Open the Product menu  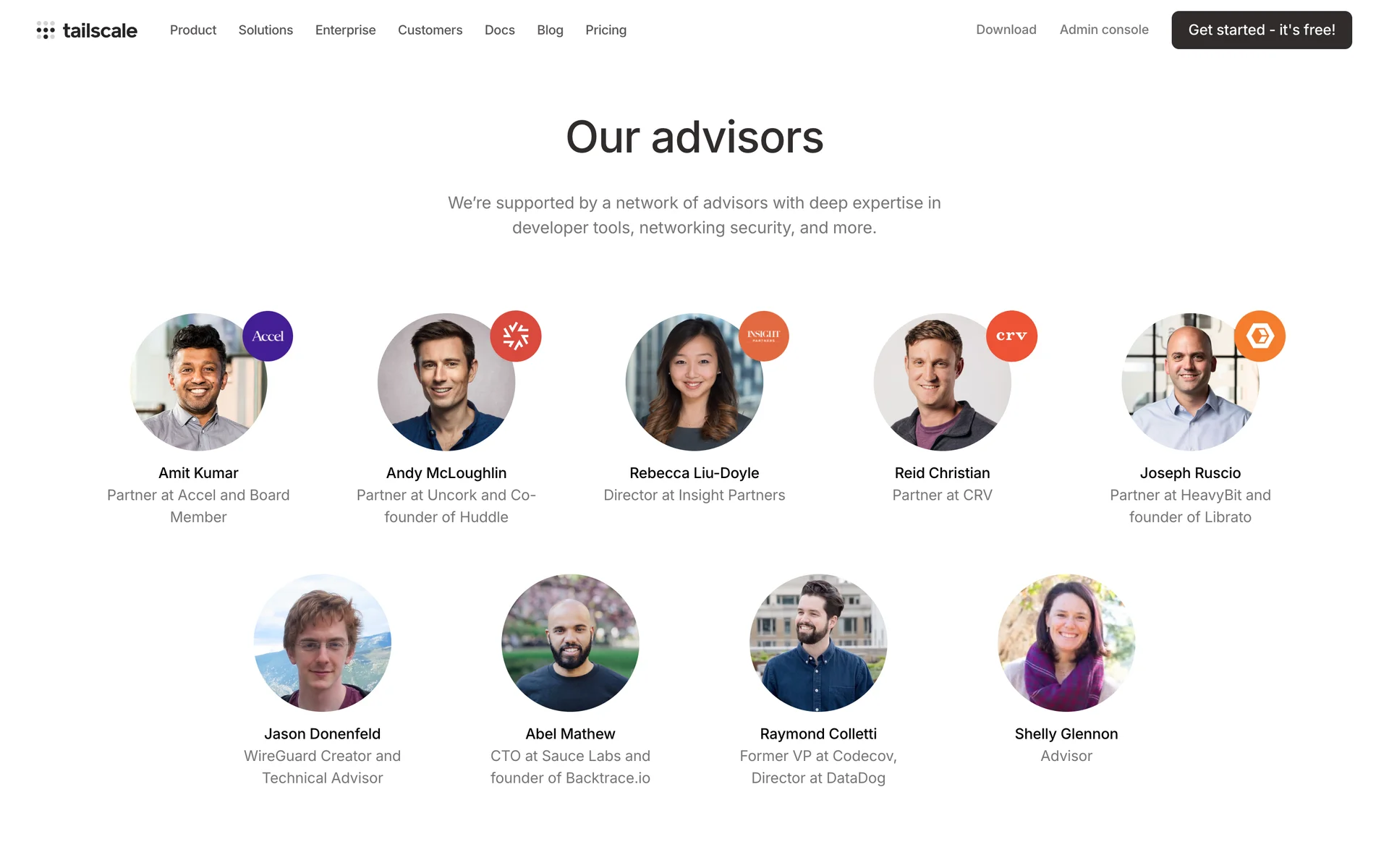tap(193, 30)
